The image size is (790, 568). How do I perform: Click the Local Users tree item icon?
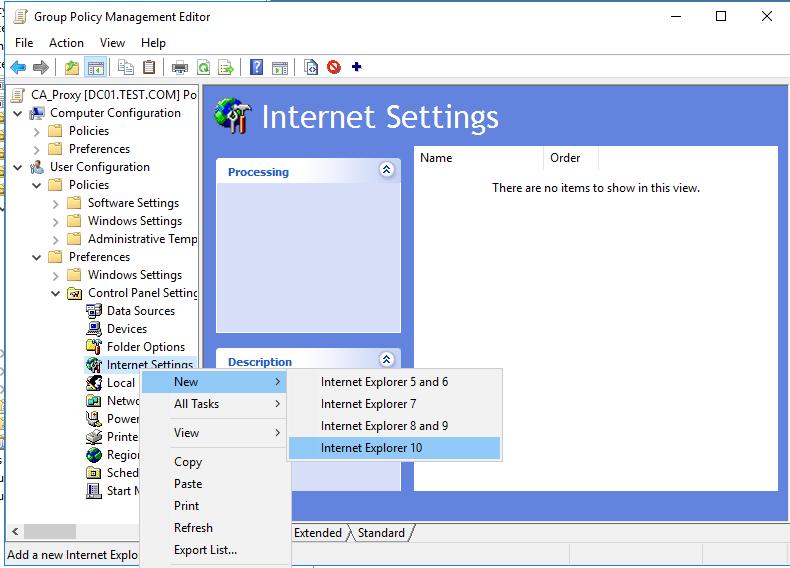[94, 383]
